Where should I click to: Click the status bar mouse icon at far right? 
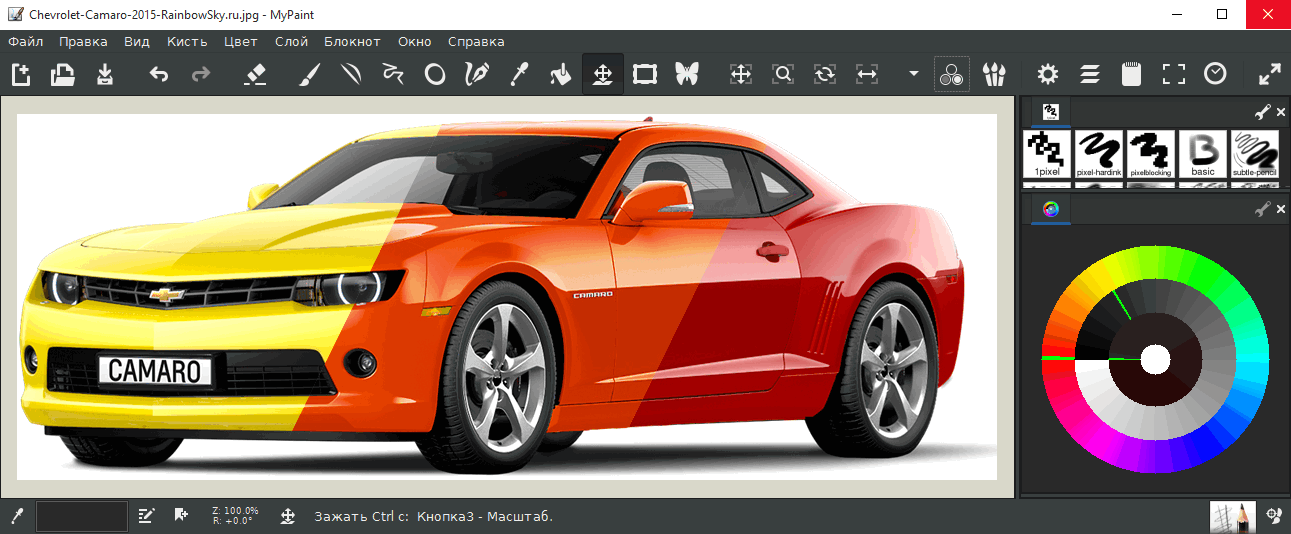pyautogui.click(x=1274, y=516)
